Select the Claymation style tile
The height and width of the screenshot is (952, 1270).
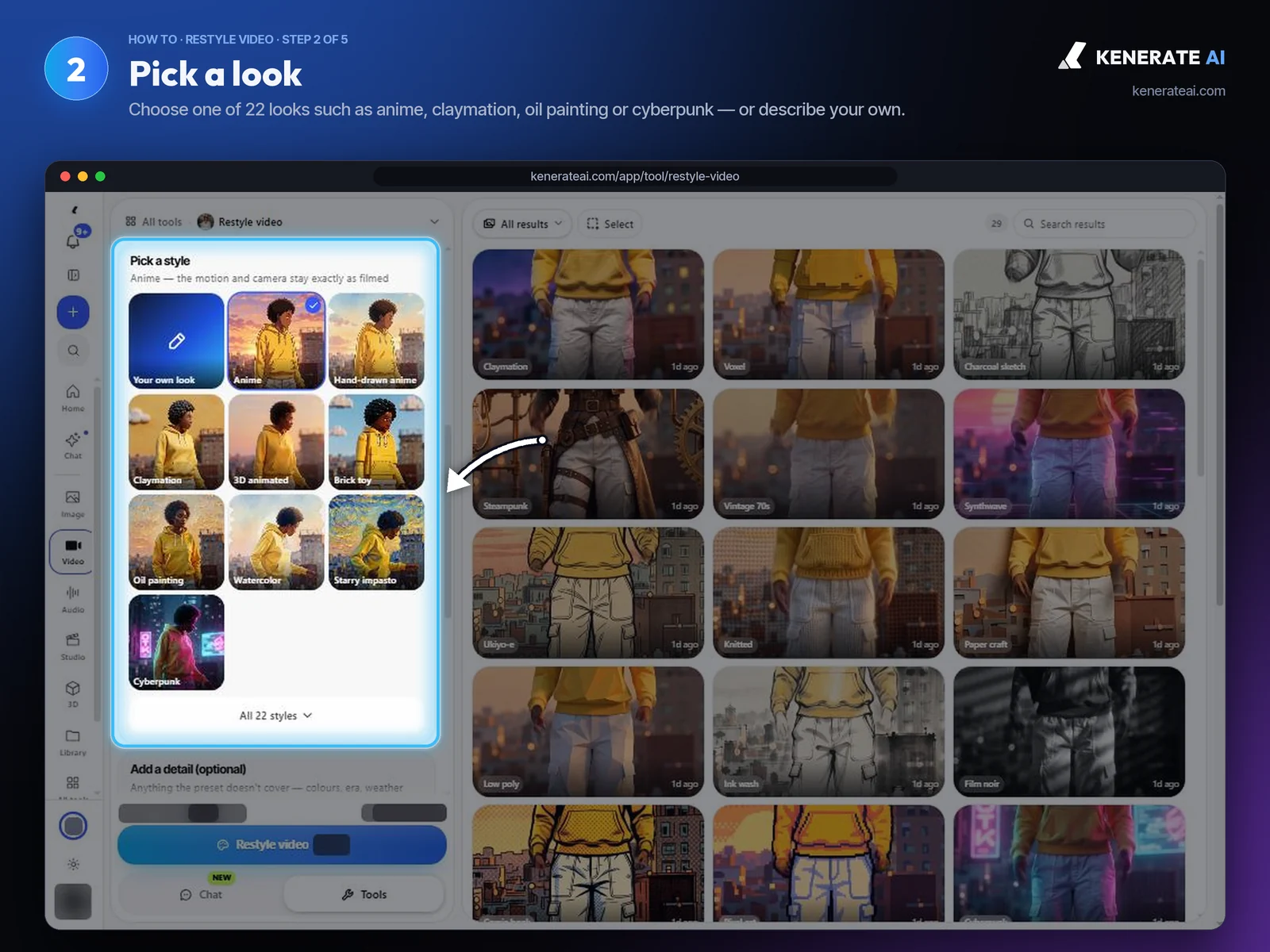(x=176, y=442)
